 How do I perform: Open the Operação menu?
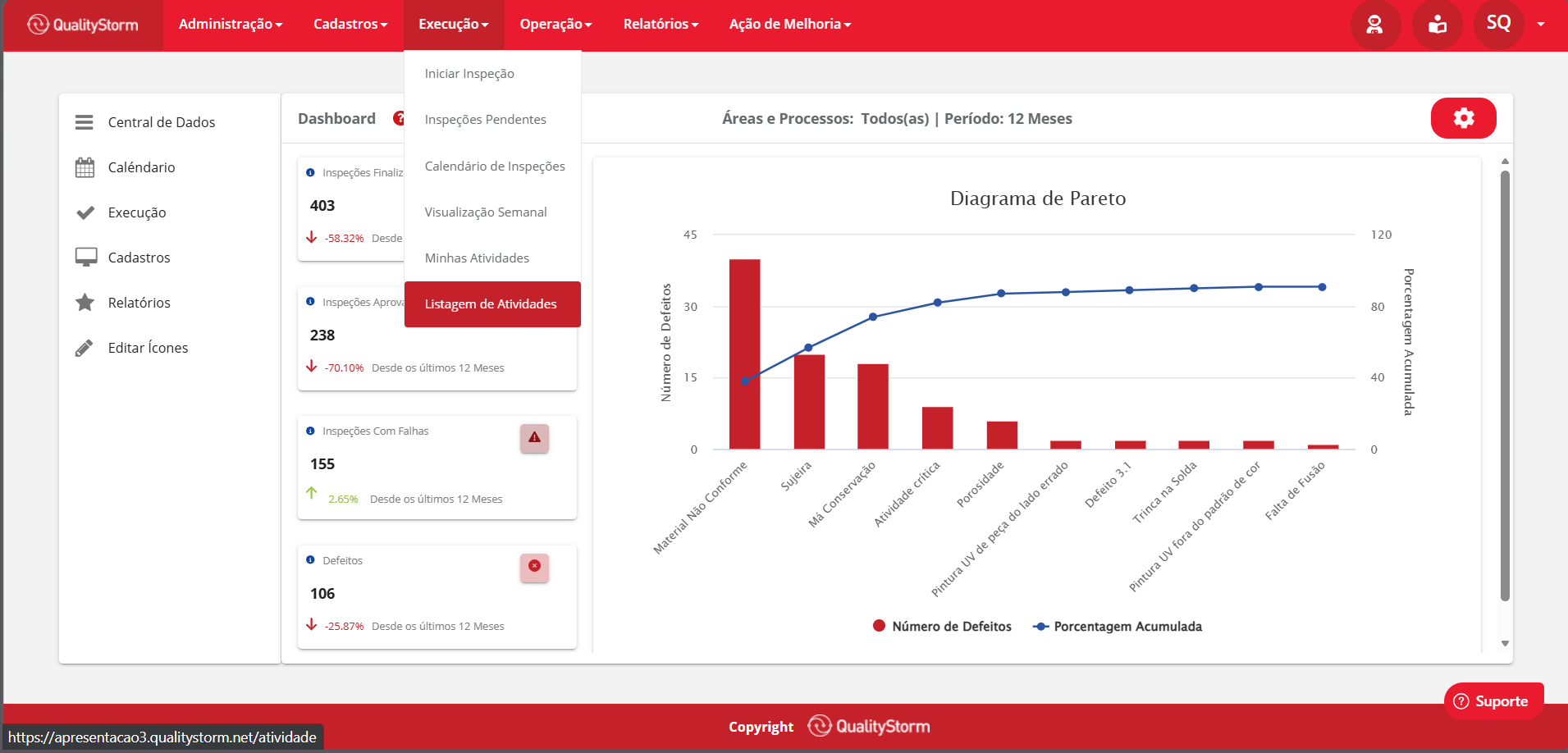click(x=555, y=25)
